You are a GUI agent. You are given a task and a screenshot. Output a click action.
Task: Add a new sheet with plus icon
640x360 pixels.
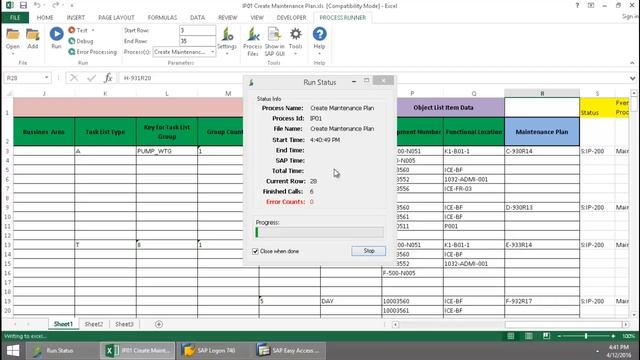(159, 324)
